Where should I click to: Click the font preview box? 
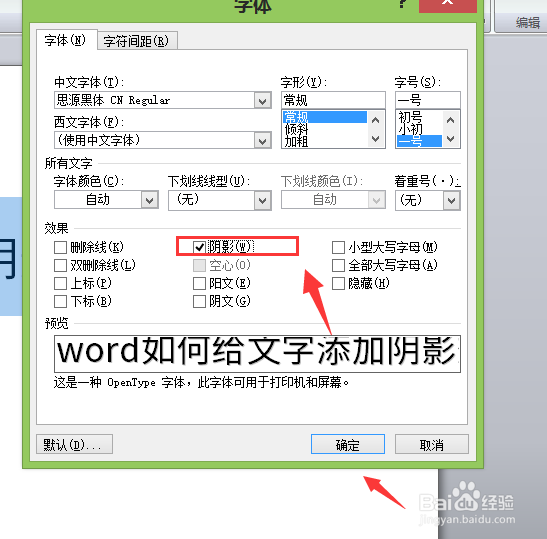point(257,354)
